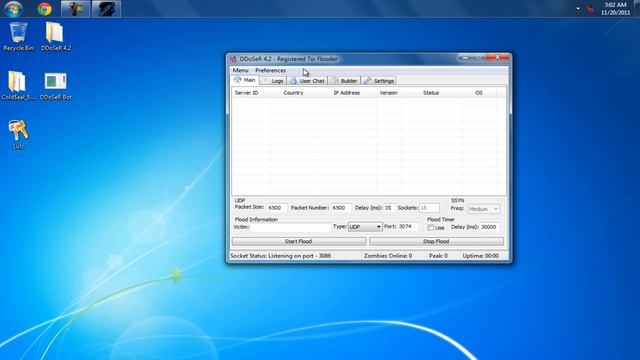
Task: Click the DDoSeR title bar app icon
Action: (233, 59)
